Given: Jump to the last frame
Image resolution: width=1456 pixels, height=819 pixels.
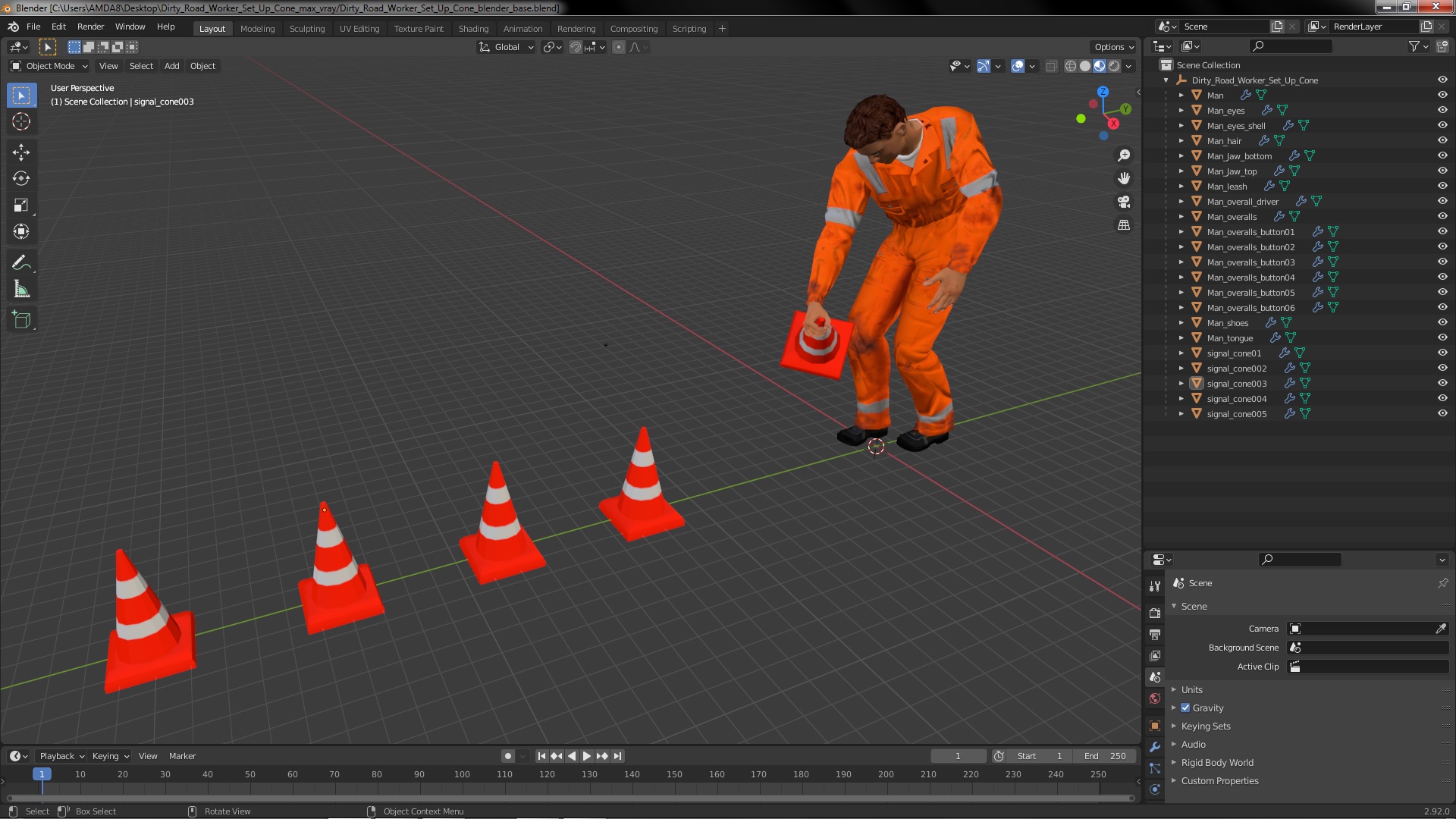Looking at the screenshot, I should 618,756.
